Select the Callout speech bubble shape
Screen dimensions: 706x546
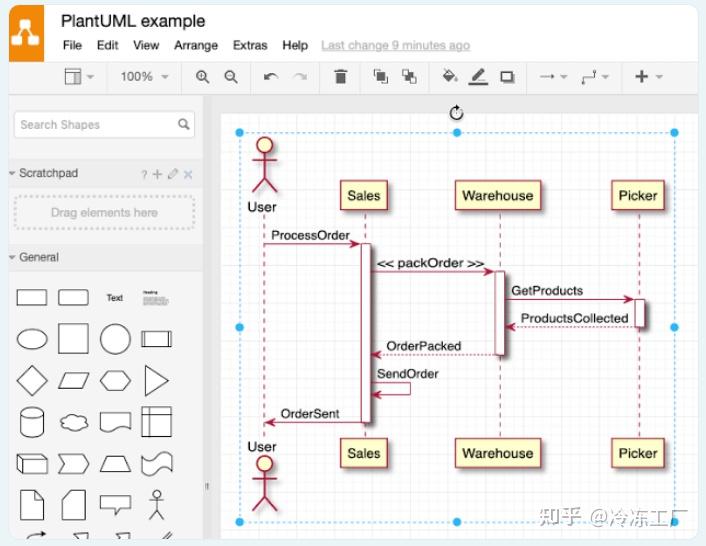(x=115, y=505)
